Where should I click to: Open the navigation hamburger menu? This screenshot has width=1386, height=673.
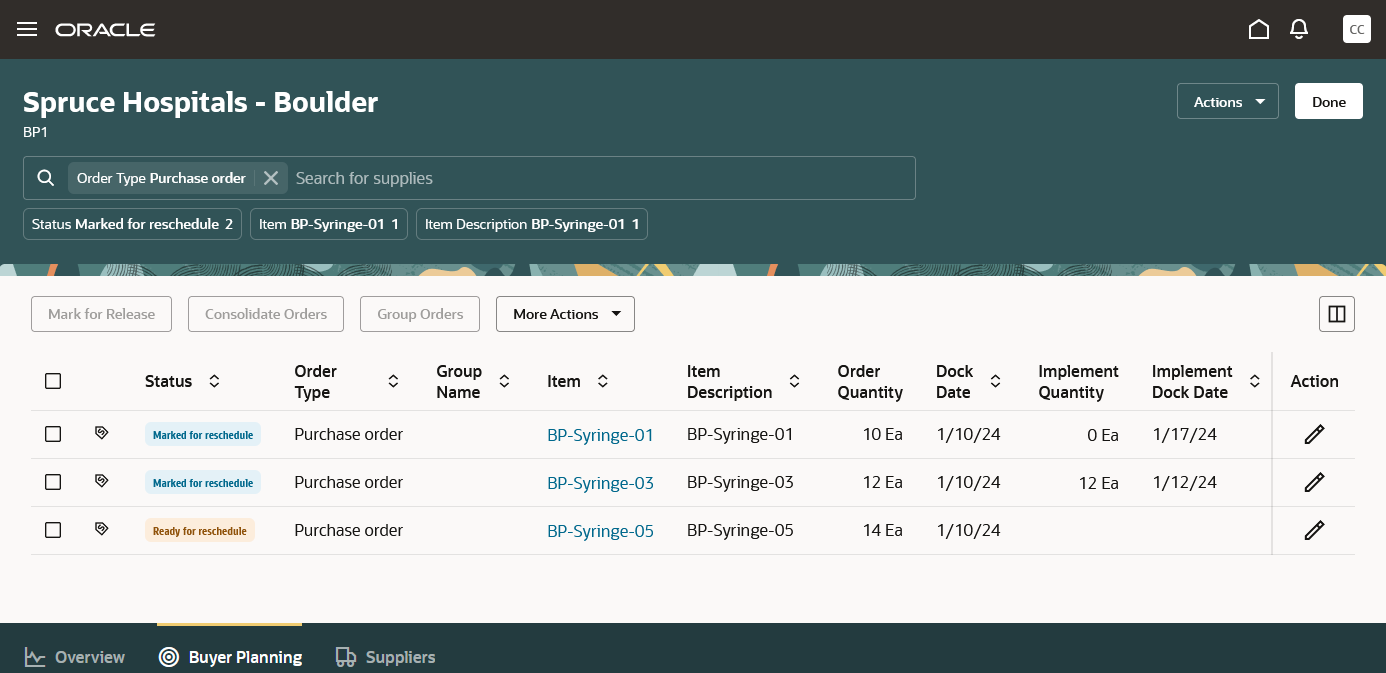pyautogui.click(x=27, y=29)
